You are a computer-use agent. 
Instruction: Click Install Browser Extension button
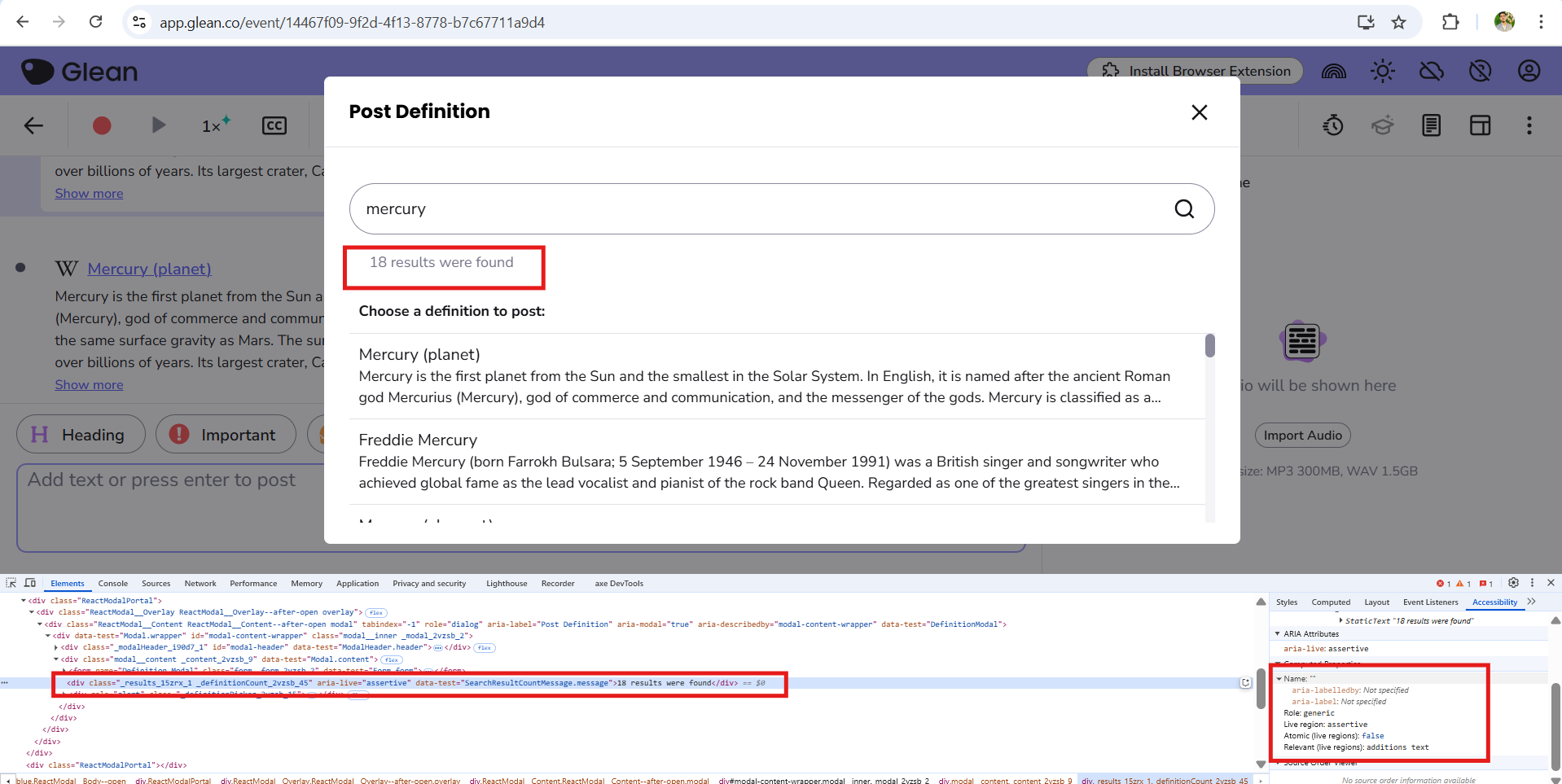click(x=1195, y=72)
